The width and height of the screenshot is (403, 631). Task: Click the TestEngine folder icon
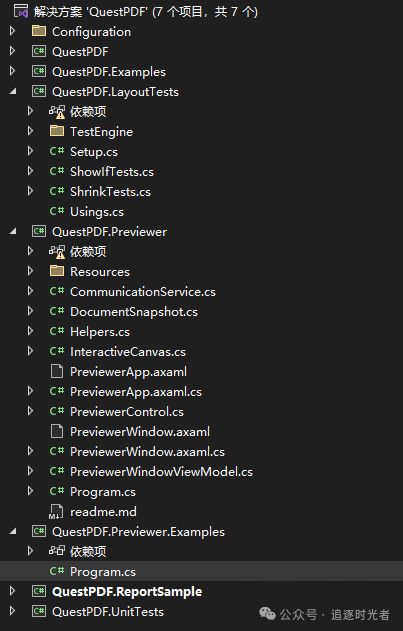[x=57, y=132]
